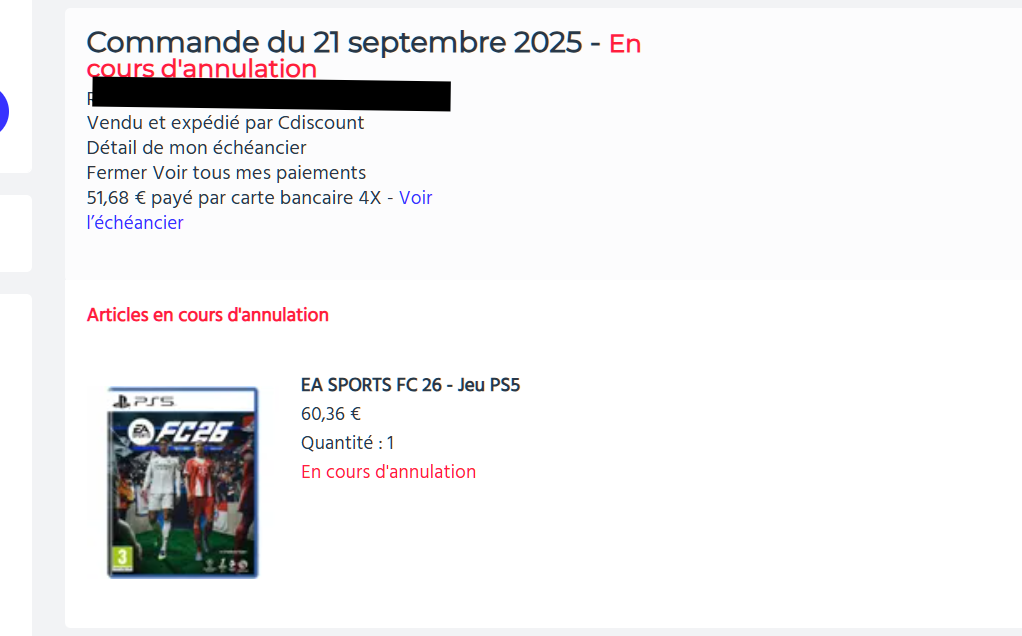Click the blue circle button at the left edge
The height and width of the screenshot is (636, 1022).
[3, 111]
